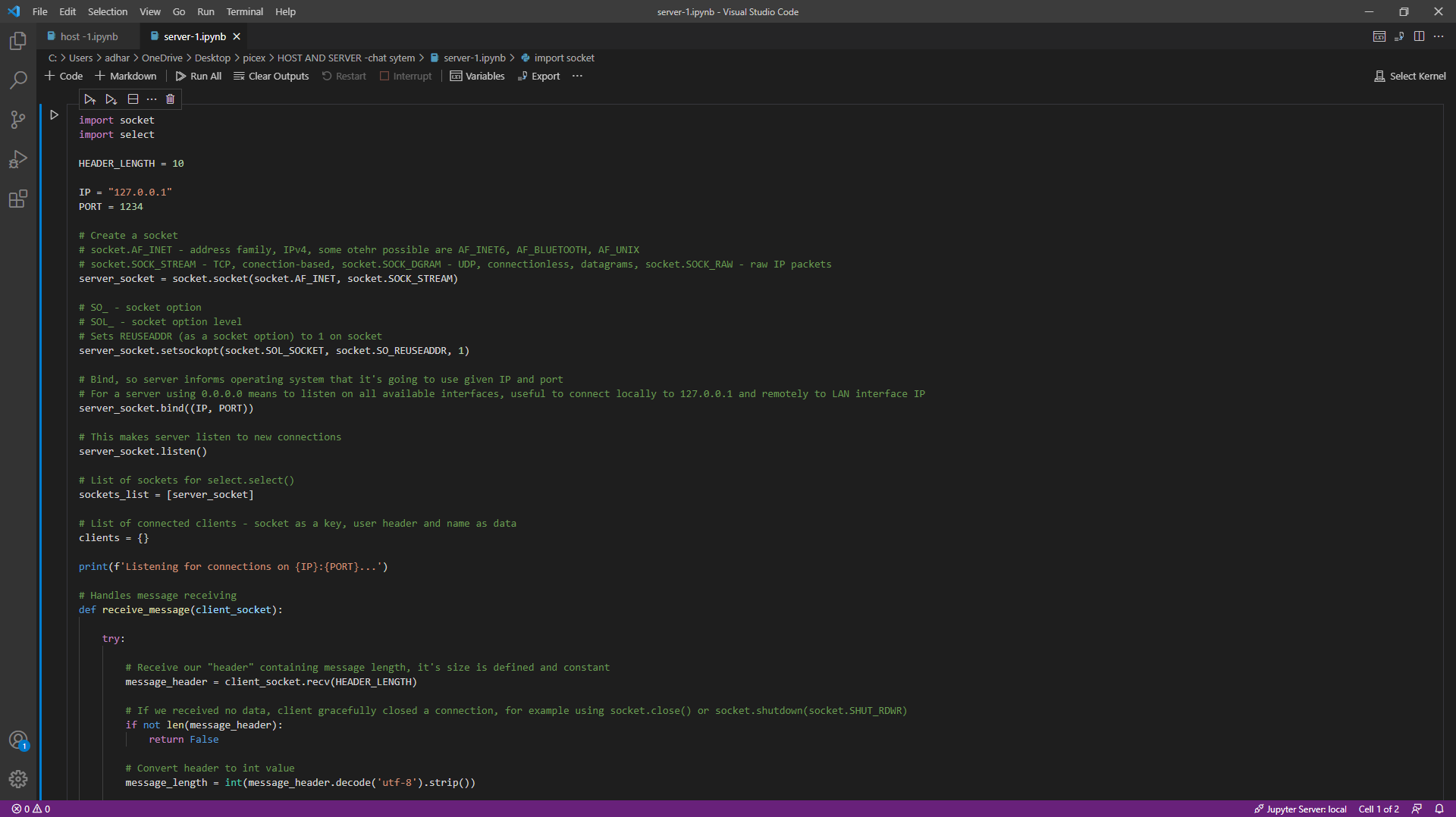
Task: Open the View menu
Action: tap(150, 11)
